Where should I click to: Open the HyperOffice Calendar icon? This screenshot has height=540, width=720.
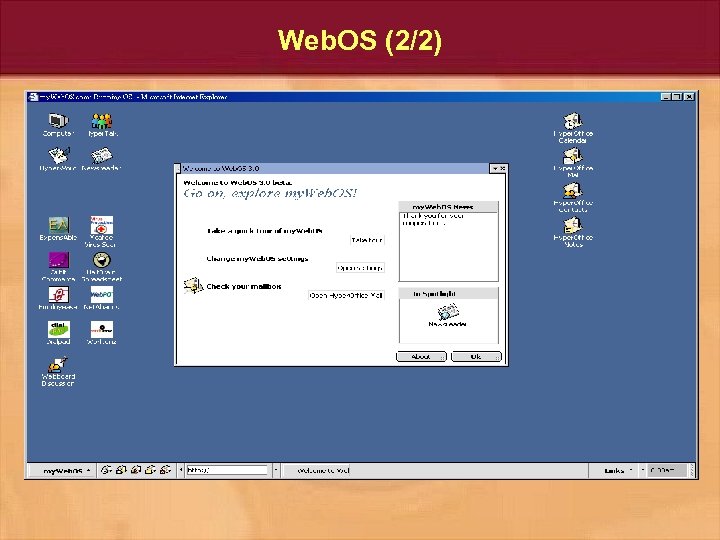573,128
